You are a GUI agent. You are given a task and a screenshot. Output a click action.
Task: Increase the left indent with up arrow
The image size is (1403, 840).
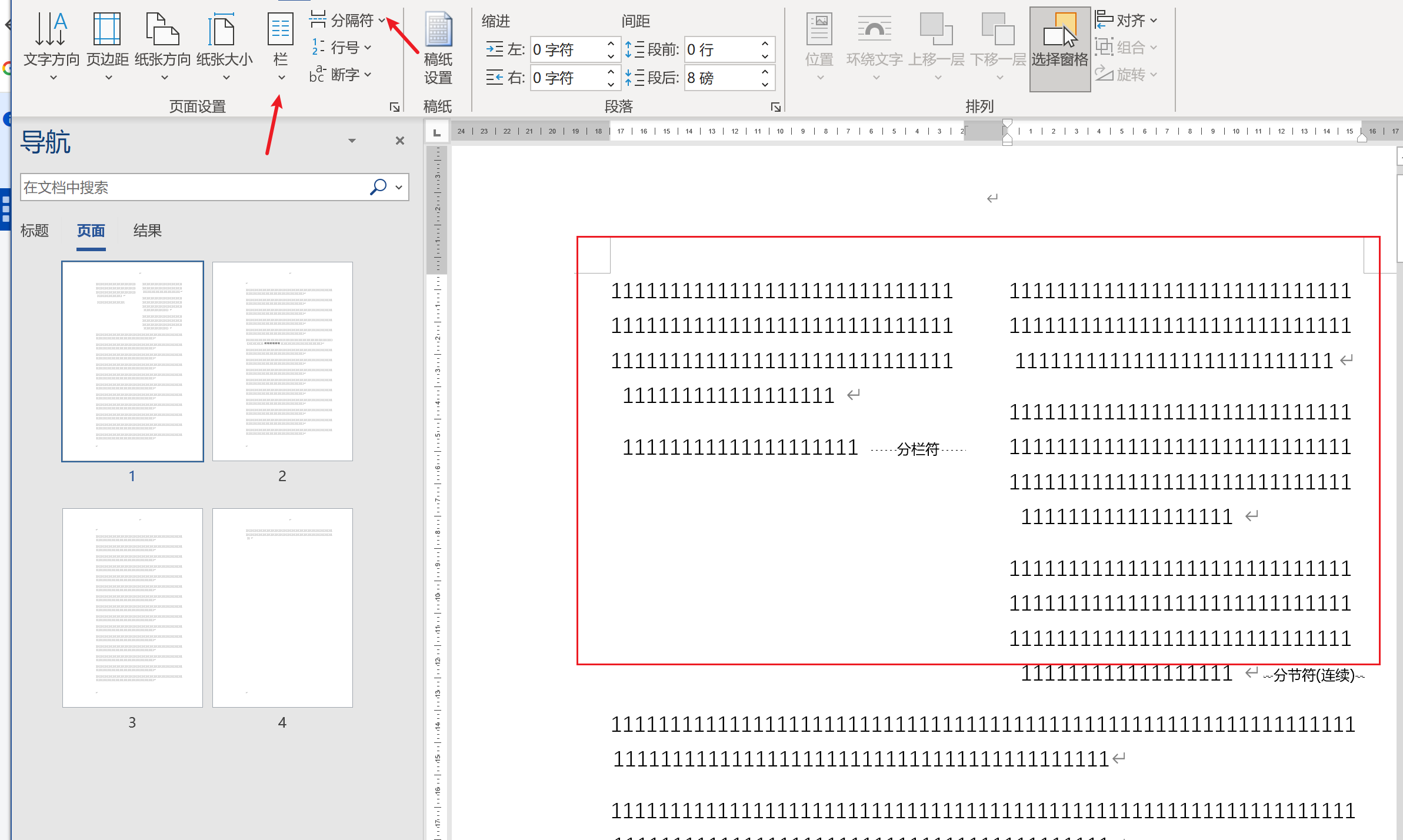(611, 43)
